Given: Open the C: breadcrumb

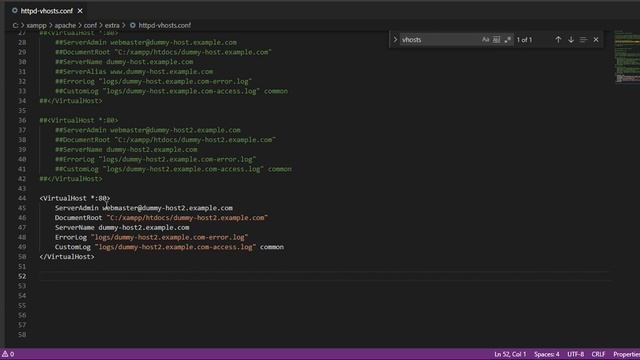Looking at the screenshot, I should click(x=15, y=25).
